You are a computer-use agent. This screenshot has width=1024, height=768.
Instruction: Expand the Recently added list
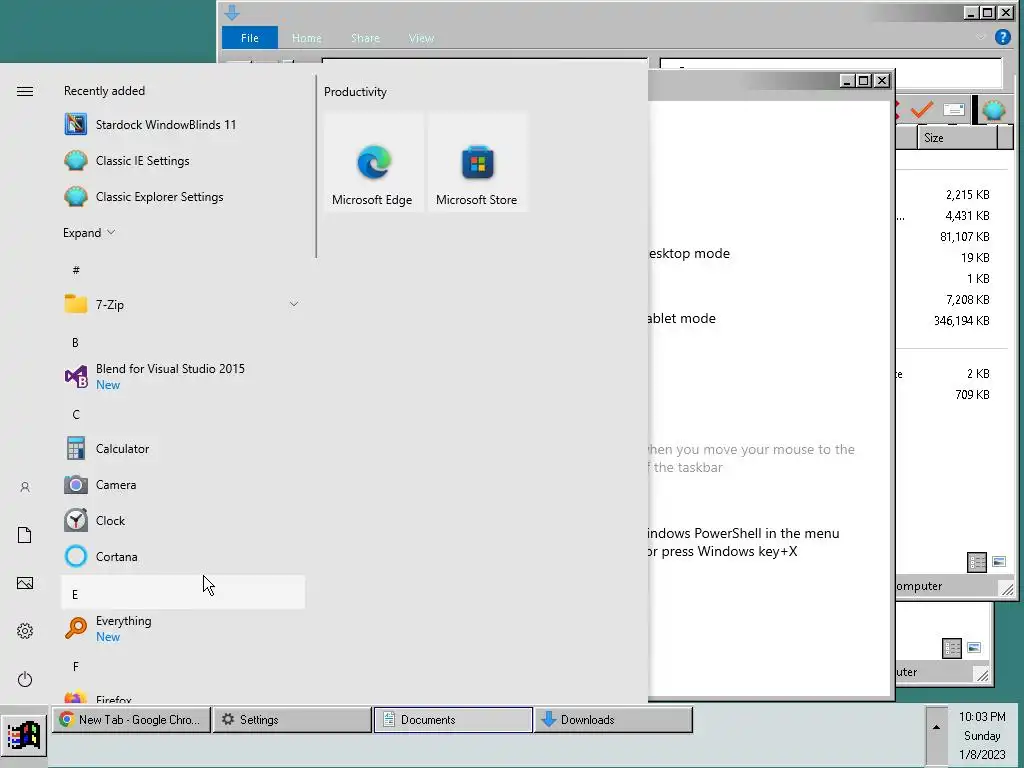pos(89,232)
